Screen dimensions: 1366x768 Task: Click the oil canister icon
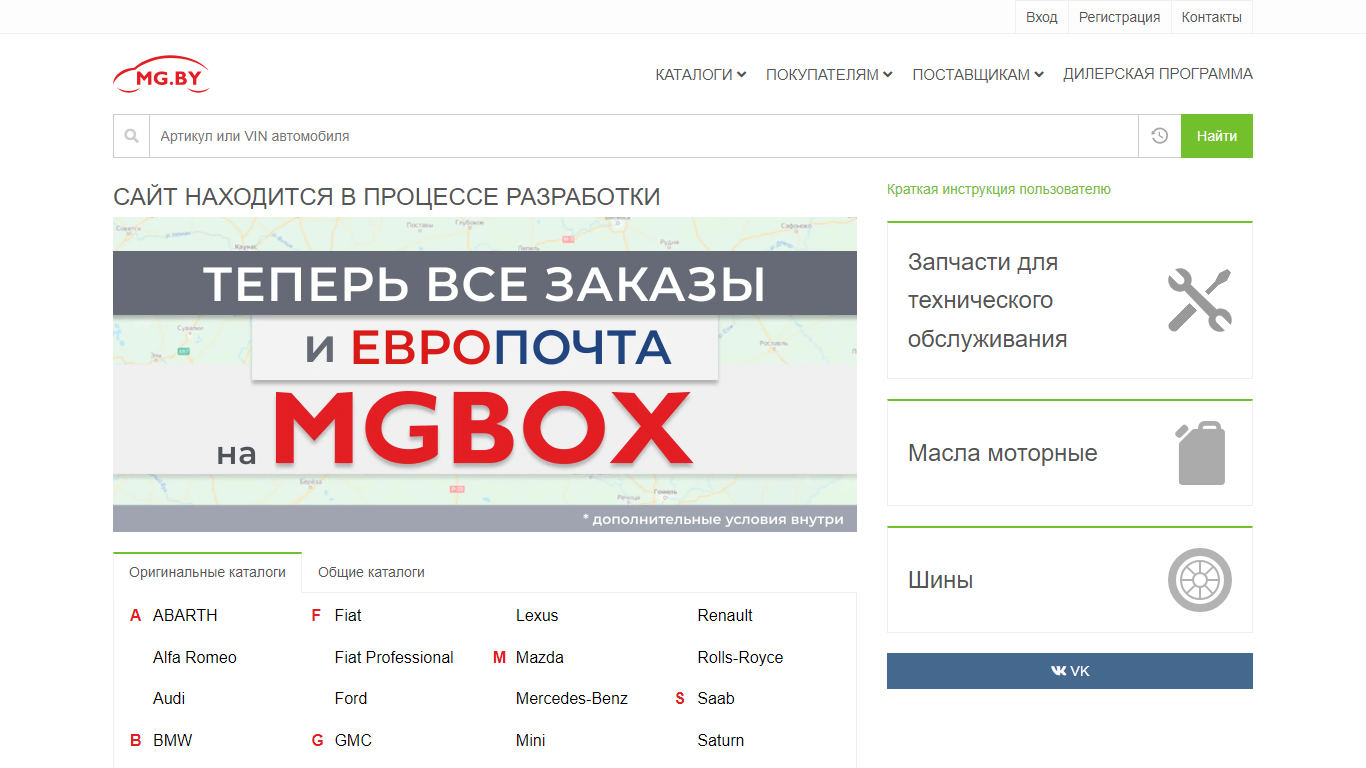point(1200,453)
